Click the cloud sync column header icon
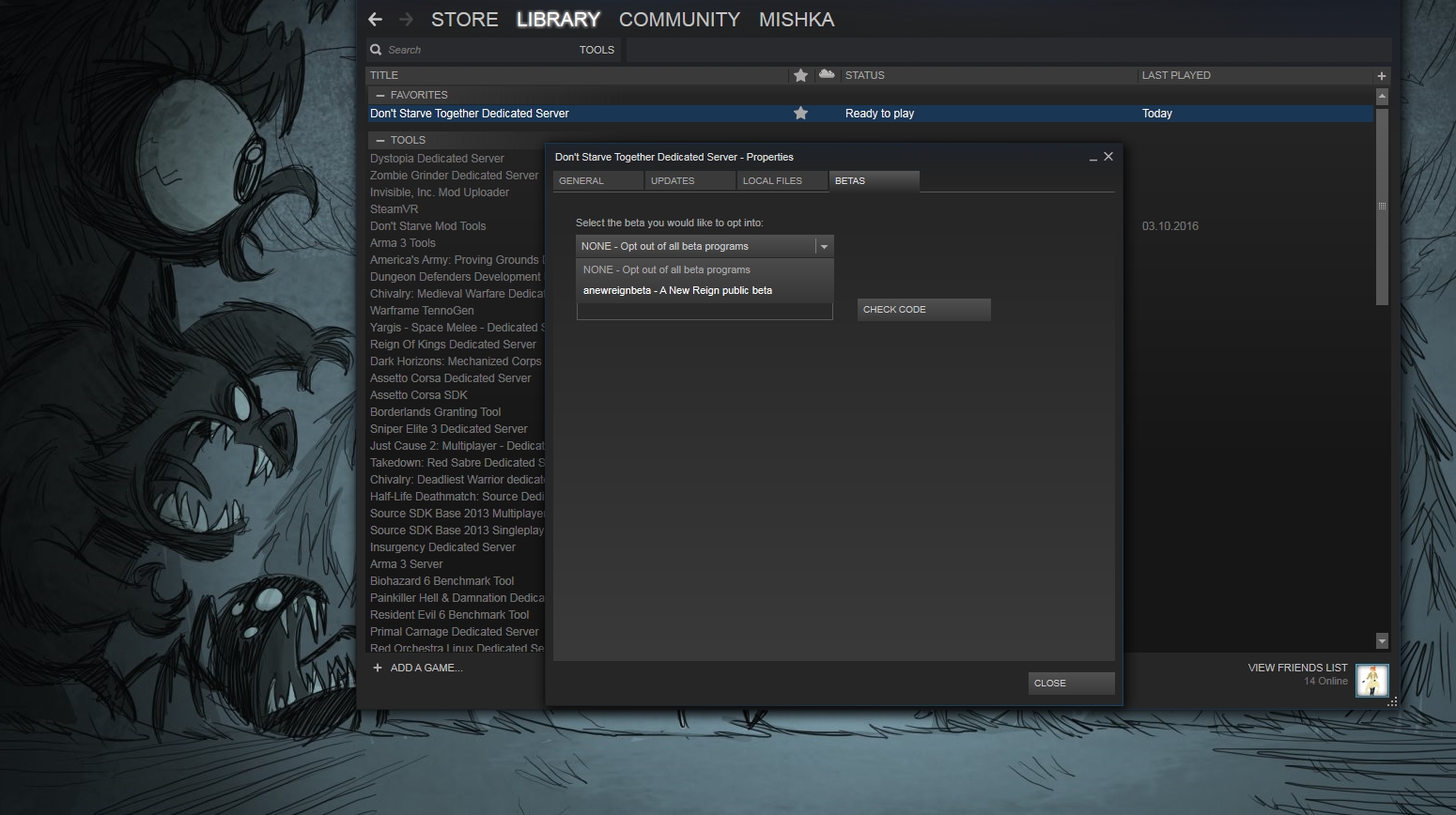The image size is (1456, 815). click(827, 74)
